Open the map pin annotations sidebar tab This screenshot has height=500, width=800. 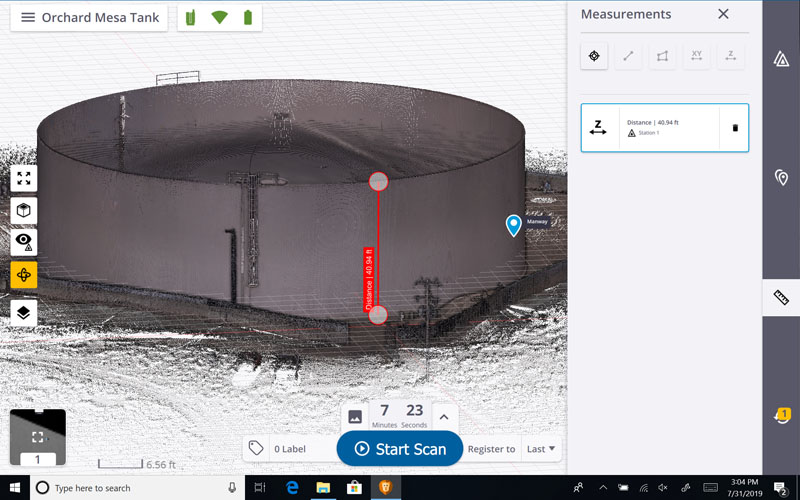coord(781,178)
